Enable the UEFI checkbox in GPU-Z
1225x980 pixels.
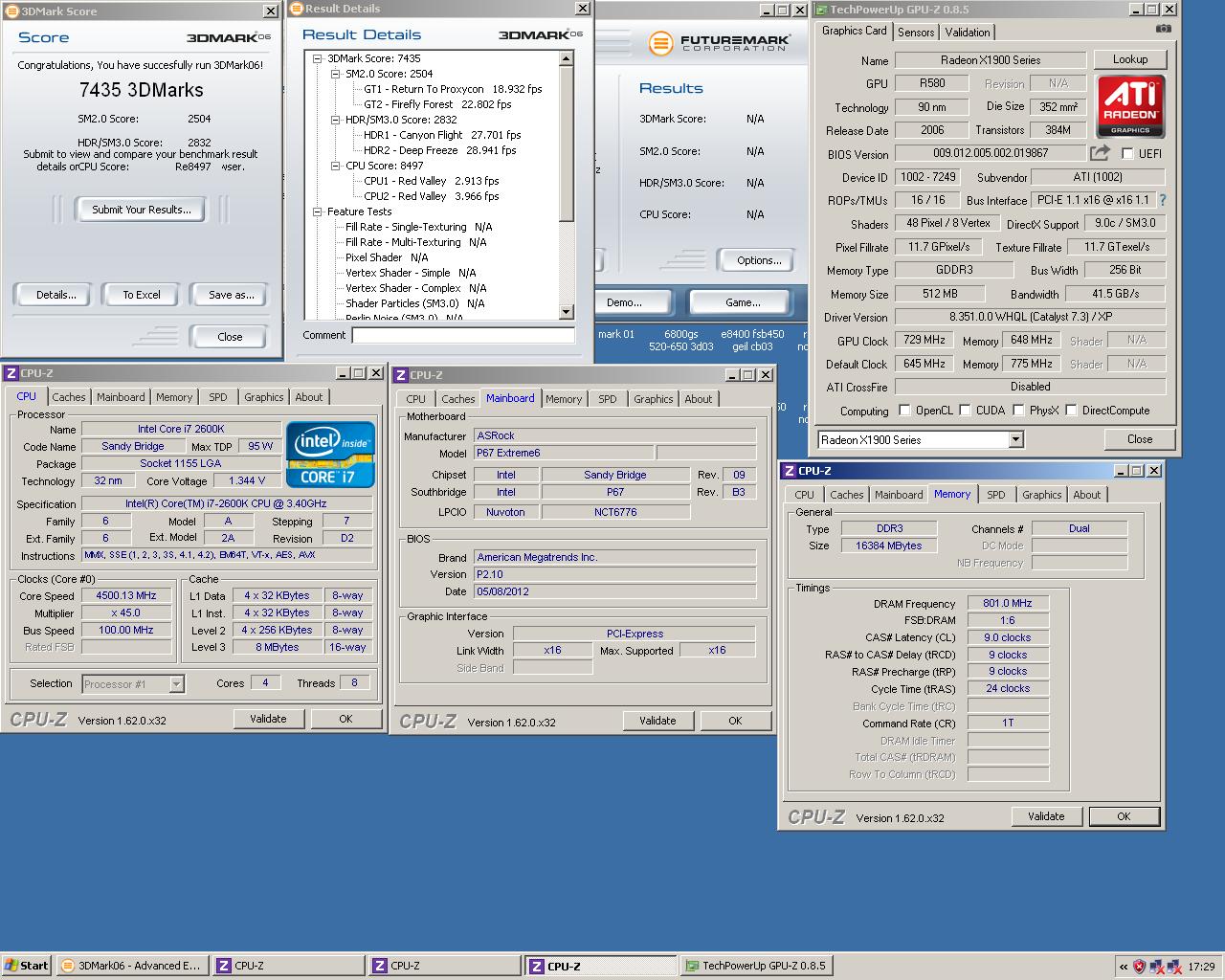(1127, 153)
